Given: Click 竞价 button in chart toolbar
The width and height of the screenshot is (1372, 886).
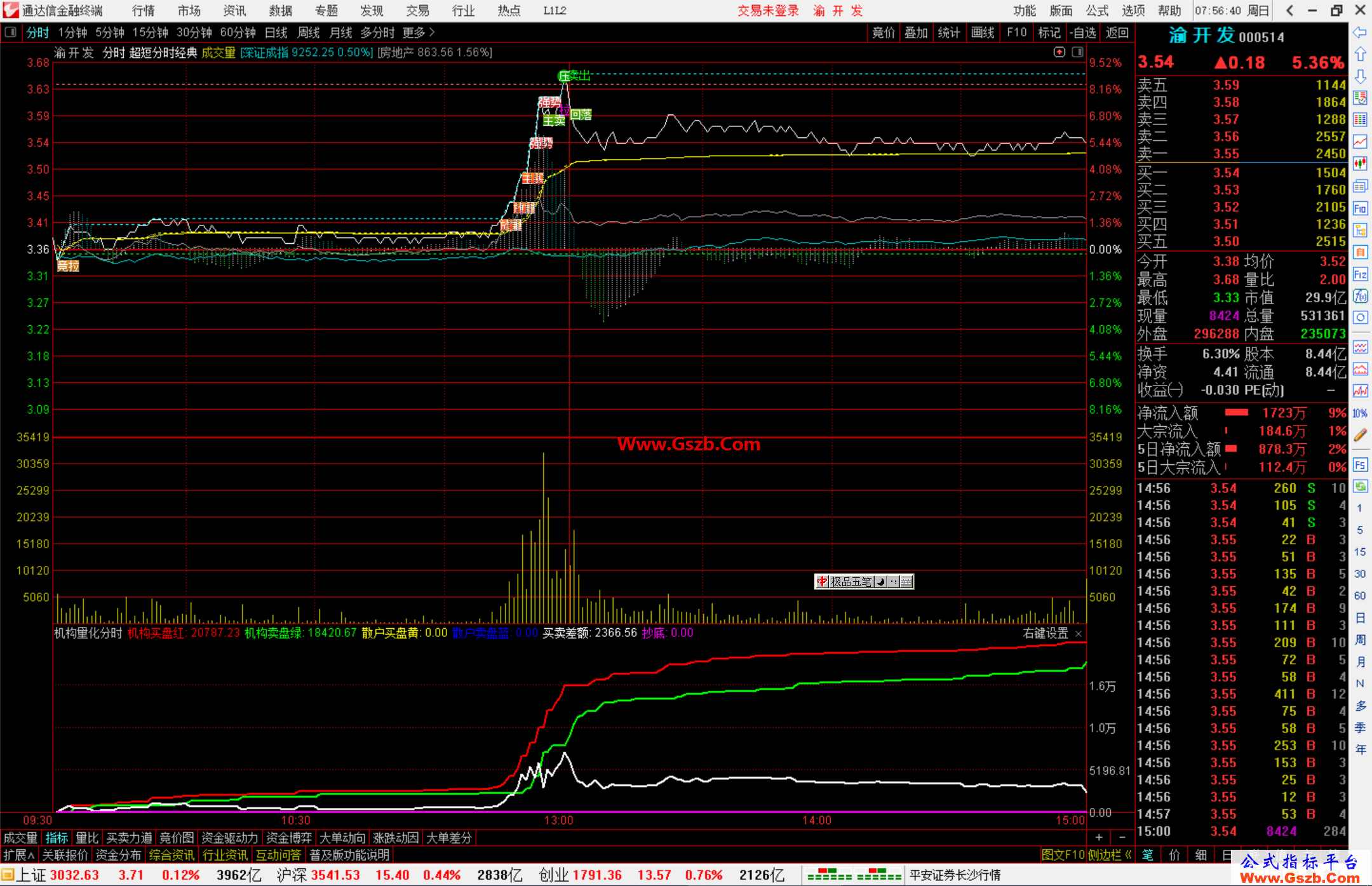Looking at the screenshot, I should 884,32.
